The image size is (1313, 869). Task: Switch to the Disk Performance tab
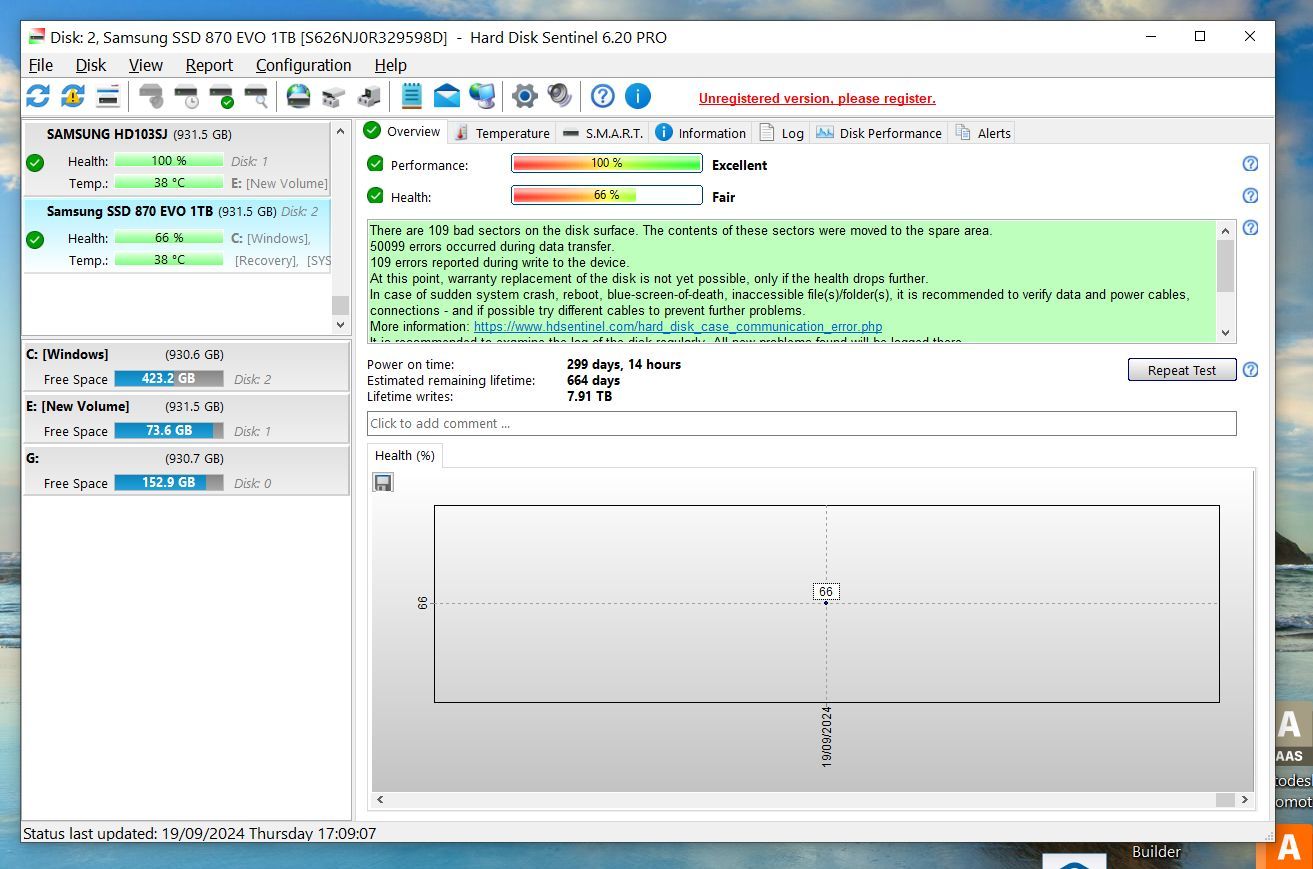[x=878, y=133]
